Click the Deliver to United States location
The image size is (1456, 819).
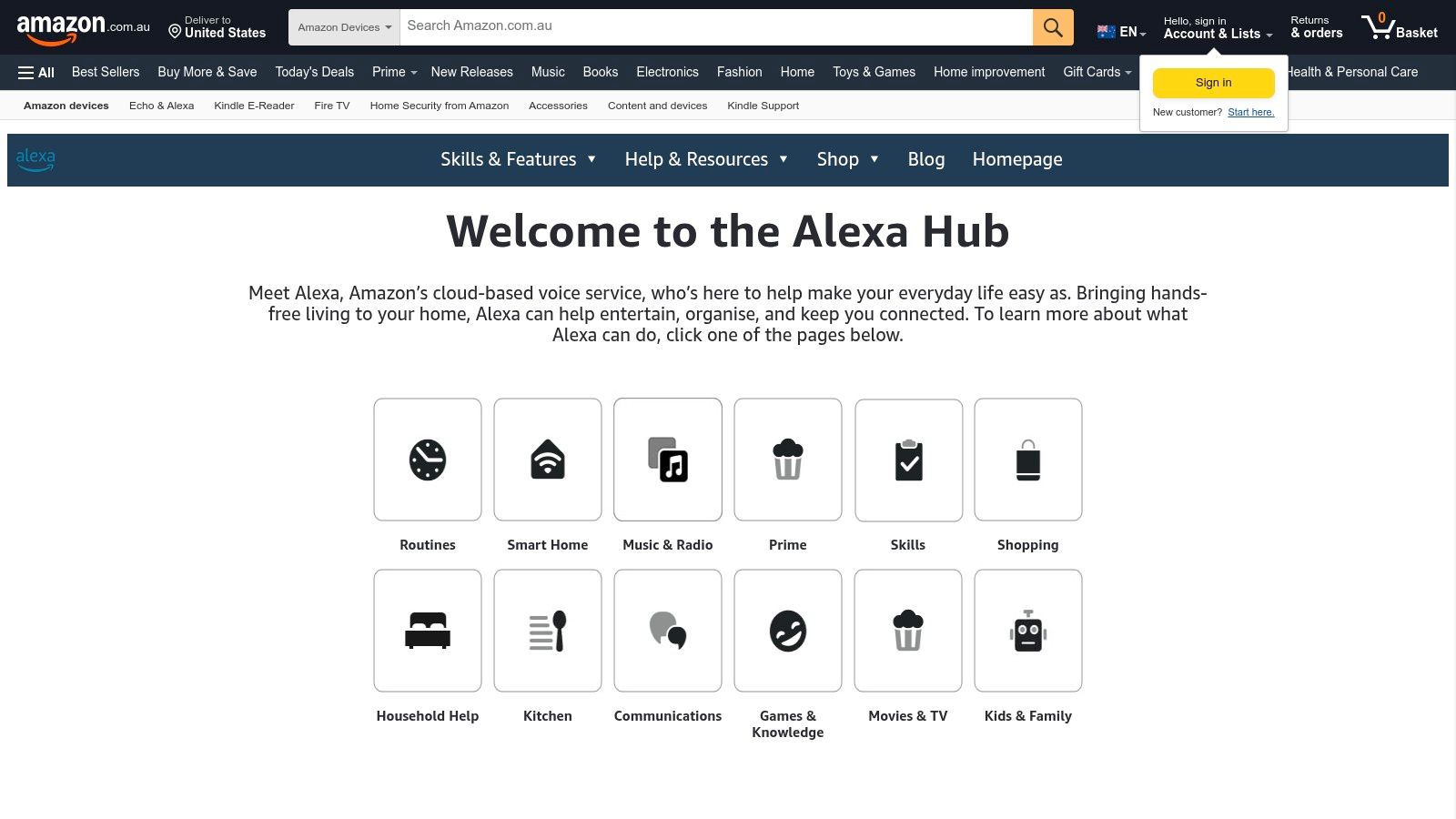tap(217, 27)
